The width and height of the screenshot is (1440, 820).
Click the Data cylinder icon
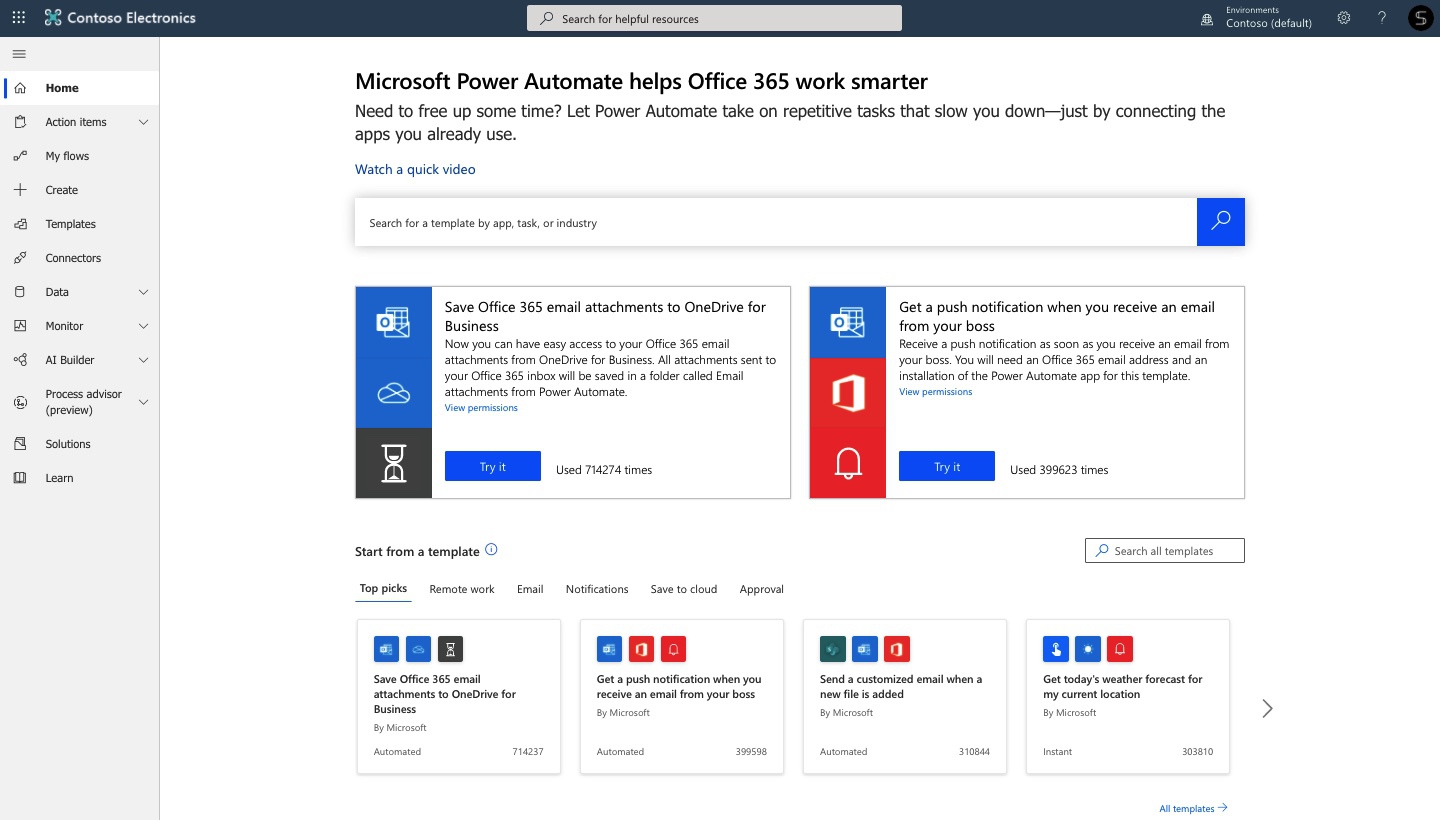(20, 292)
